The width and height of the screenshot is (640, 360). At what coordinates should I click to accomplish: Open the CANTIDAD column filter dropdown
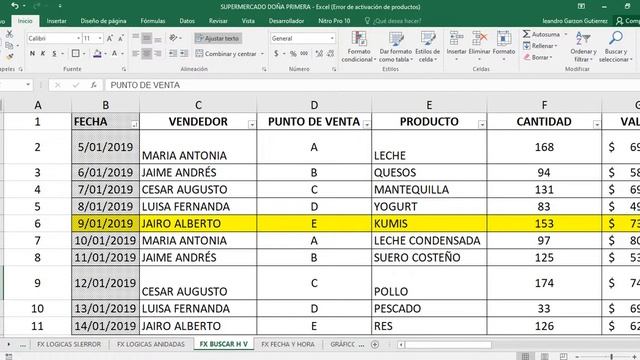(x=597, y=124)
